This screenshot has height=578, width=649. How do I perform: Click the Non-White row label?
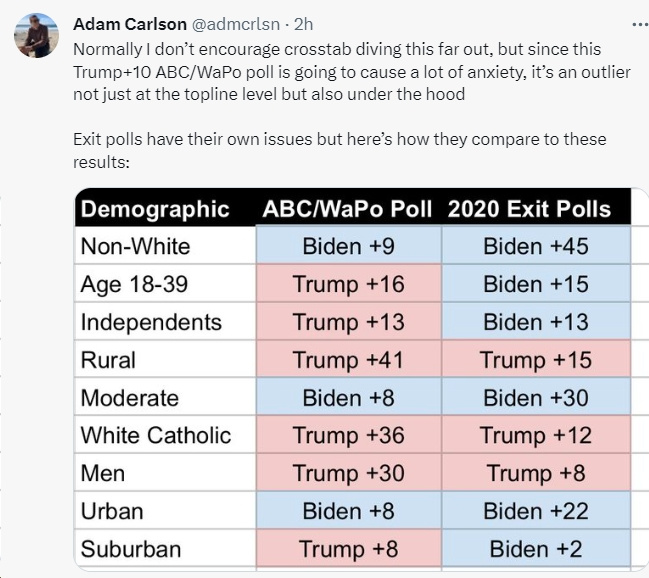pos(135,246)
